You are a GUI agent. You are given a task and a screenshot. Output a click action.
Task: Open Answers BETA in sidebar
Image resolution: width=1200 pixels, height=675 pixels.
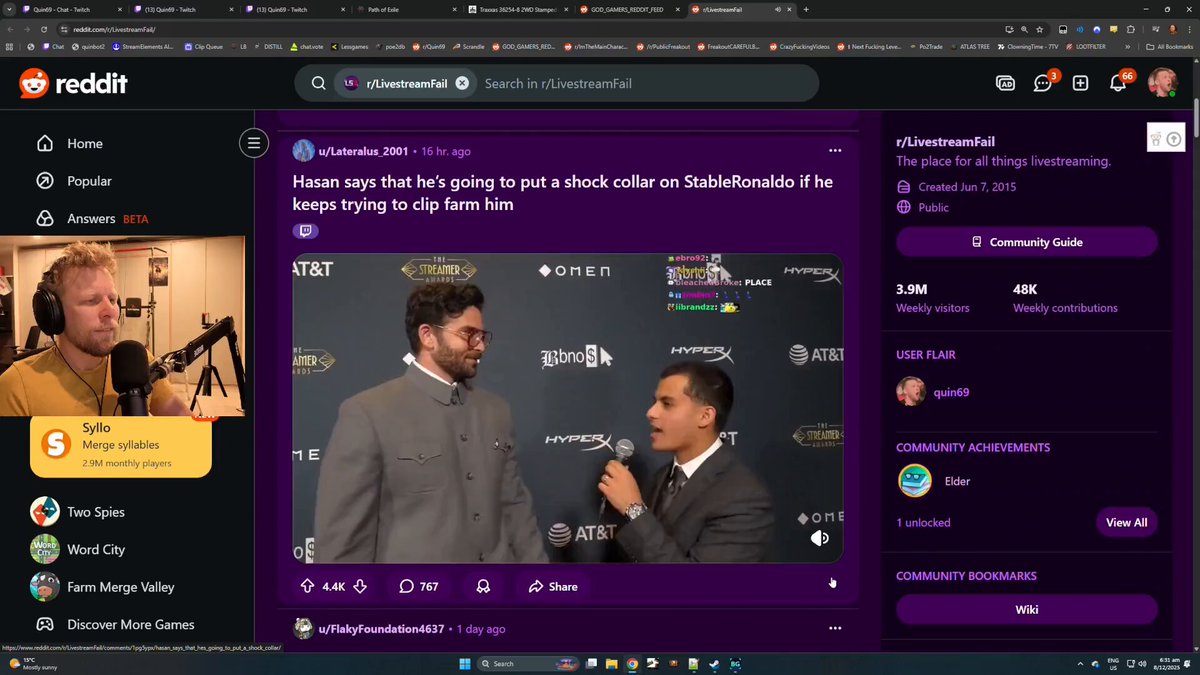pyautogui.click(x=92, y=218)
